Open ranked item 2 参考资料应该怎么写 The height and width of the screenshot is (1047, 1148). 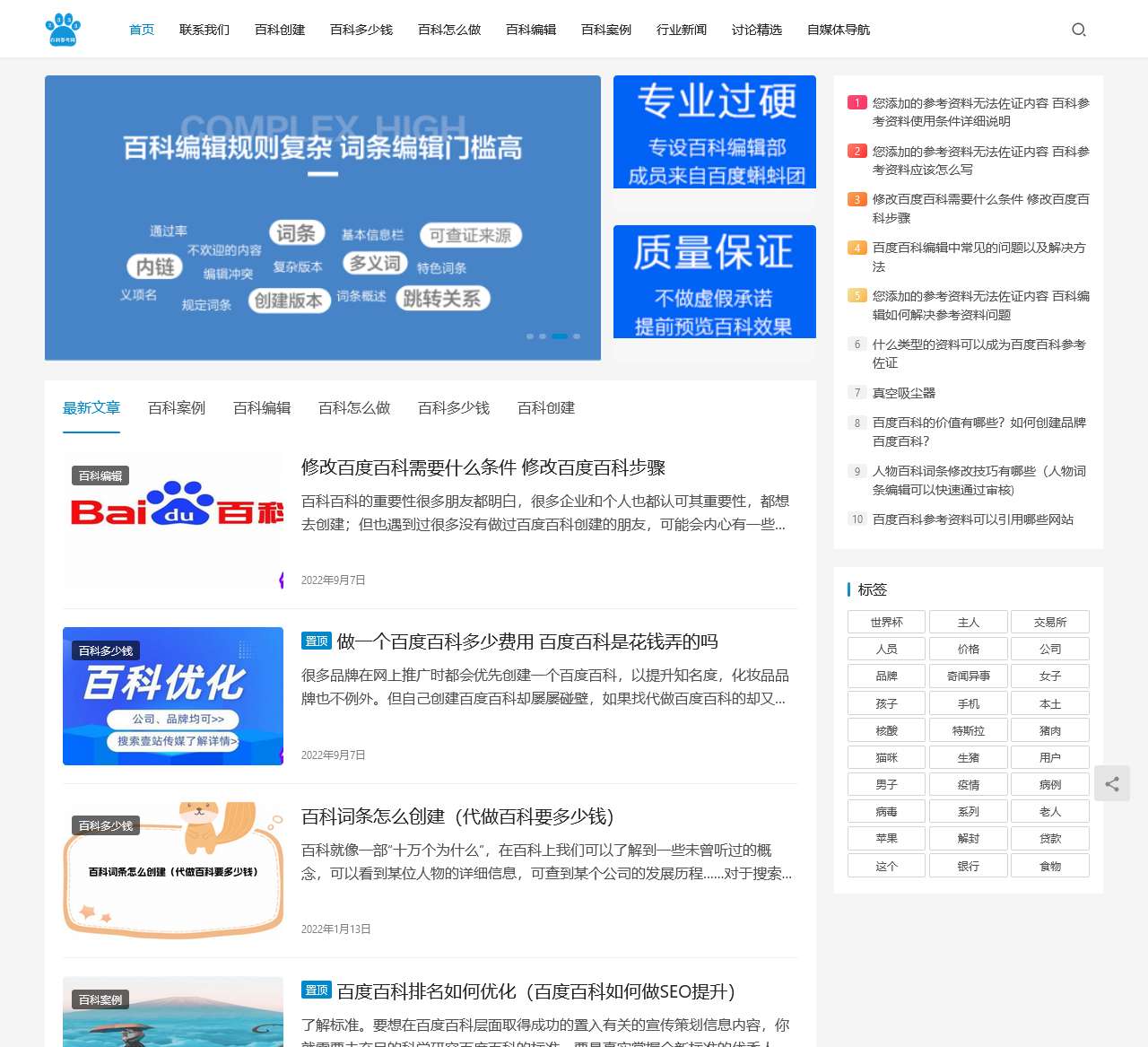[x=981, y=161]
